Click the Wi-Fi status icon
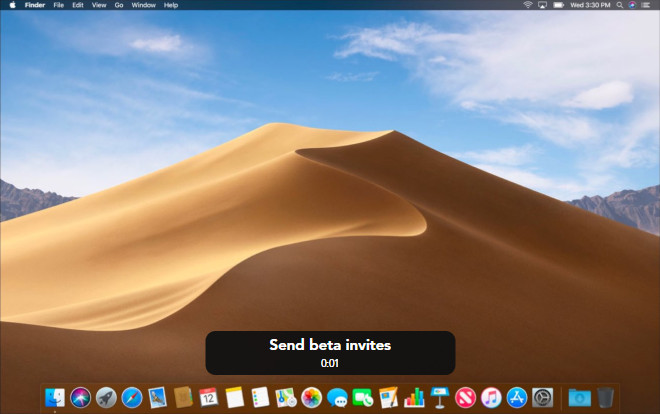Viewport: 660px width, 414px height. click(527, 5)
